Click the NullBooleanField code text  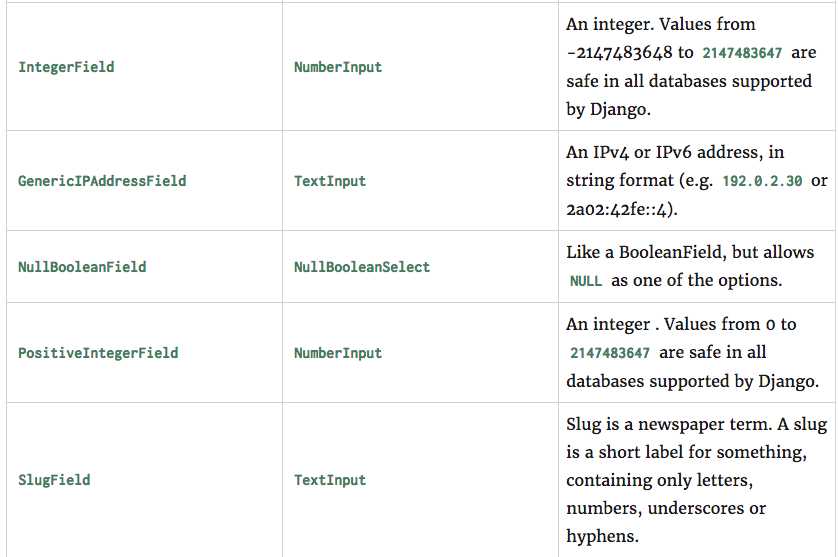coord(82,267)
